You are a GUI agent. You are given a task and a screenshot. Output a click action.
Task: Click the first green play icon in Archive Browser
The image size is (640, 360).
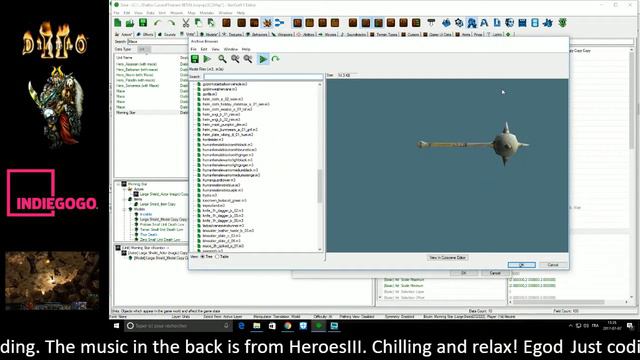coord(207,59)
